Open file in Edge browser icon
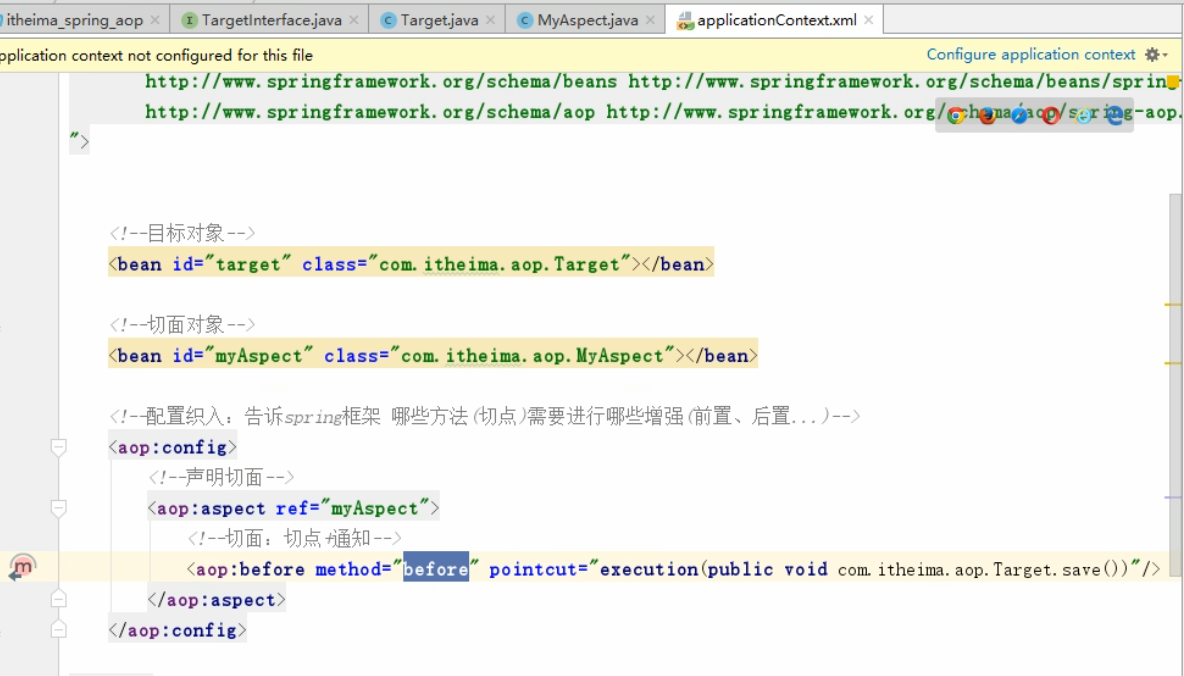Screen dimensions: 1184x676 1115,116
